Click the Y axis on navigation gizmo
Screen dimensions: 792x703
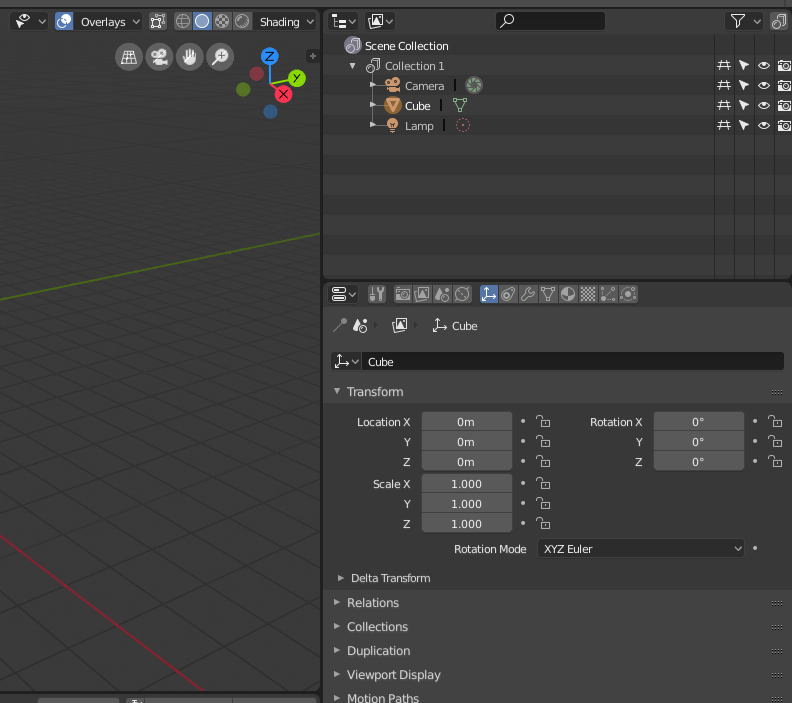pyautogui.click(x=297, y=78)
